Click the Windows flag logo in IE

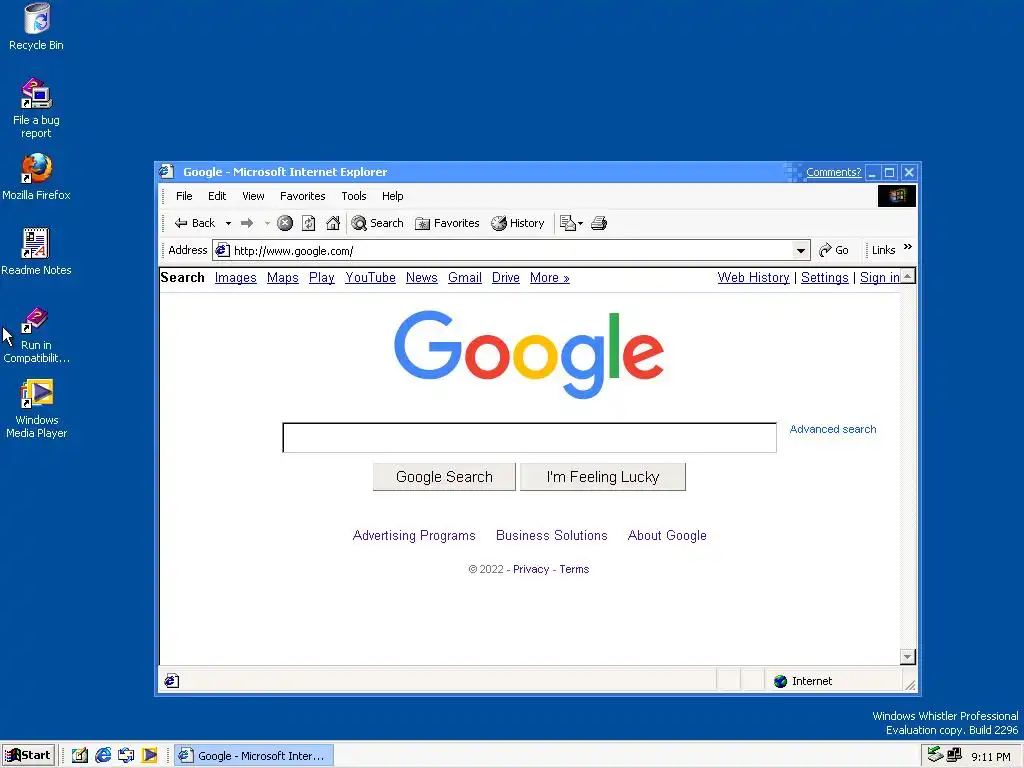coord(897,196)
